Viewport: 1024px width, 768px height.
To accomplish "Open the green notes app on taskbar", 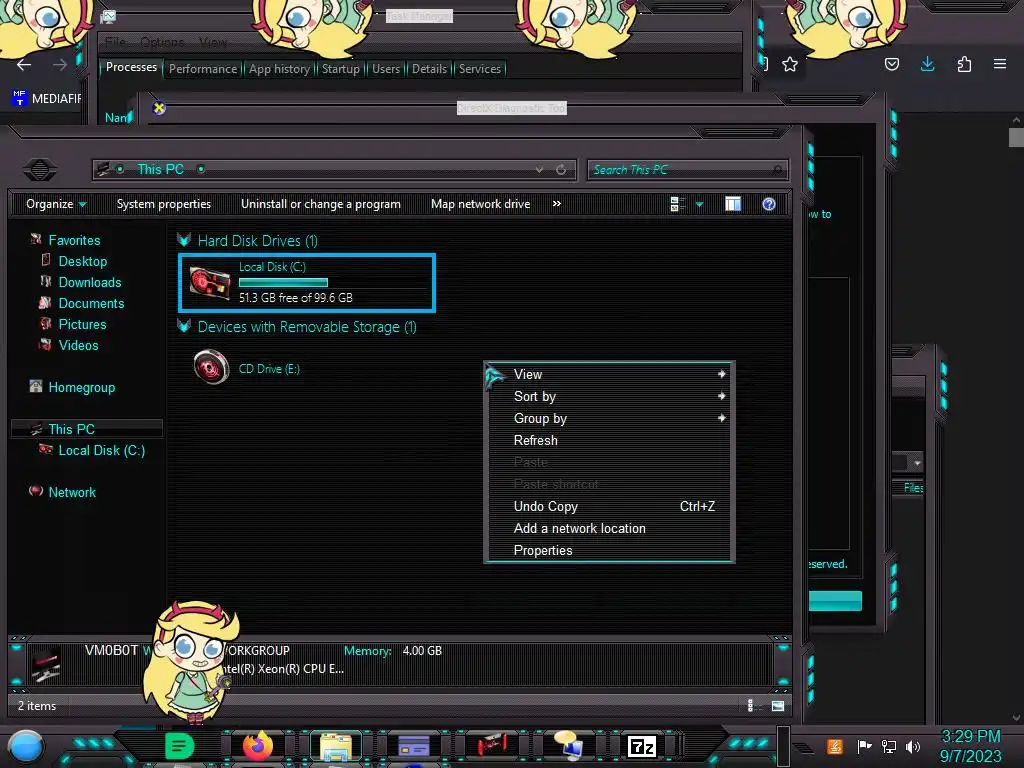I will click(179, 746).
